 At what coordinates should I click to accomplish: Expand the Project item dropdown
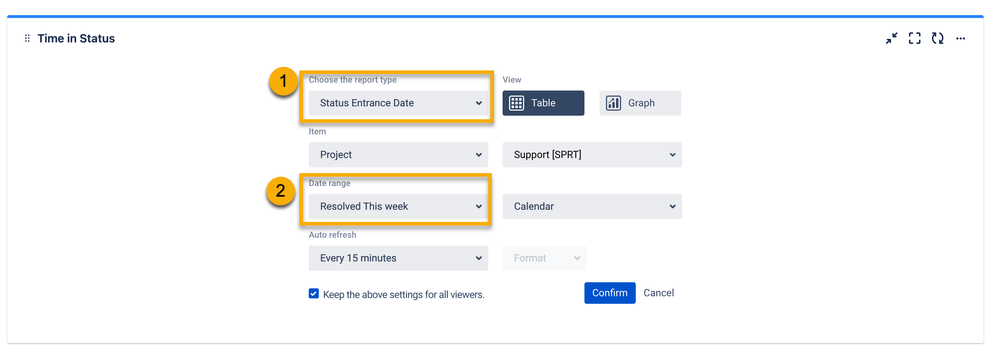pyautogui.click(x=398, y=155)
